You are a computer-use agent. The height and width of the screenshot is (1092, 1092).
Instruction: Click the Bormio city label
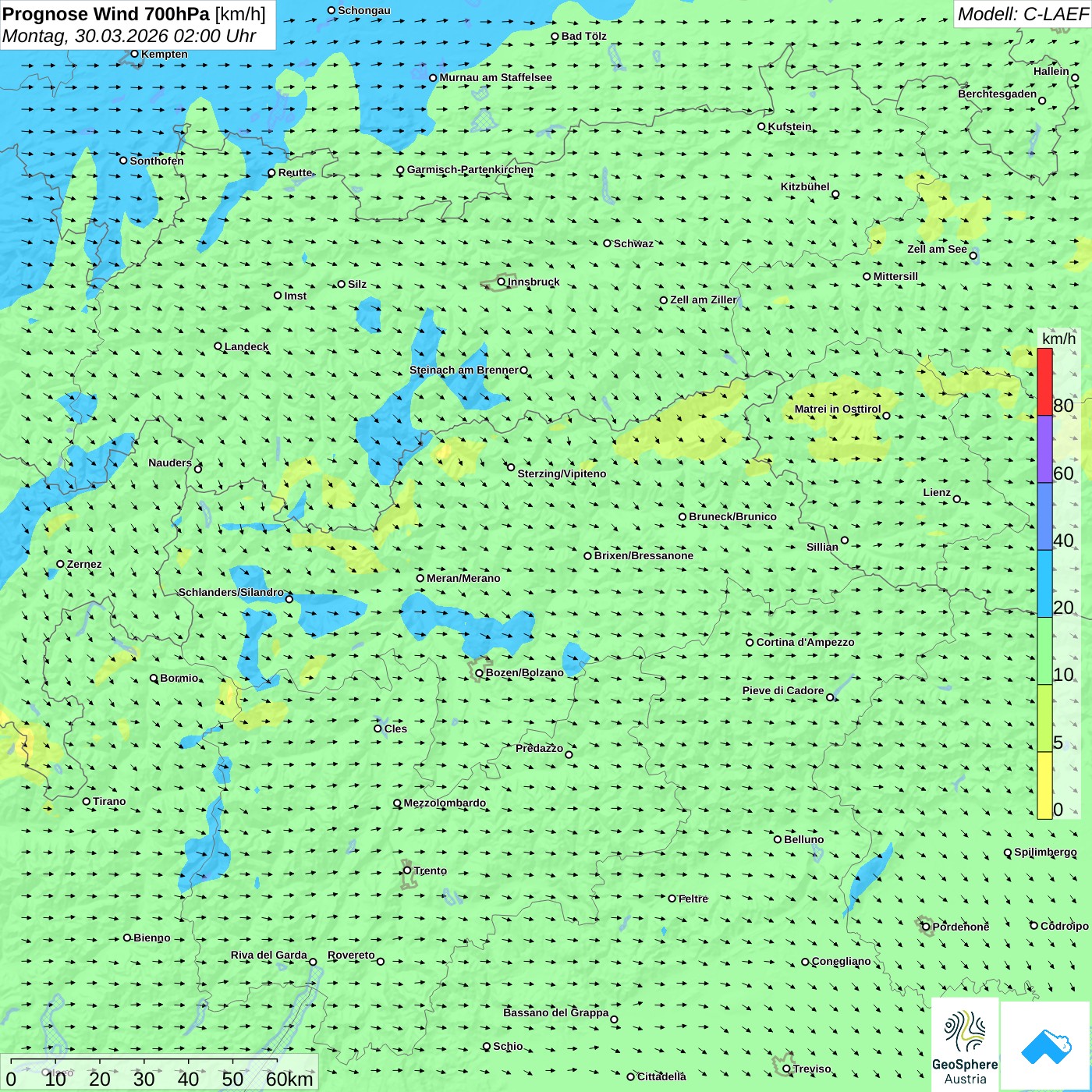point(179,678)
